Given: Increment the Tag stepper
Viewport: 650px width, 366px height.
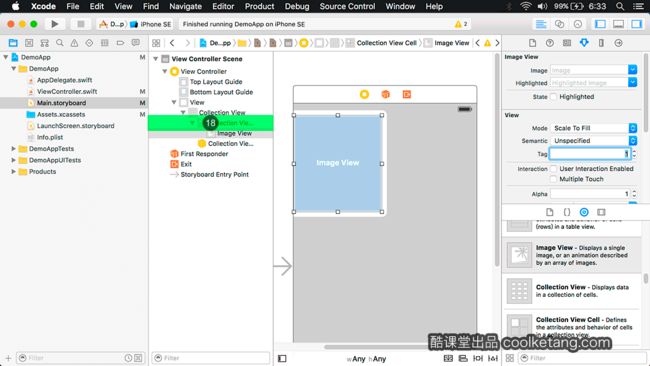Looking at the screenshot, I should pyautogui.click(x=634, y=152).
